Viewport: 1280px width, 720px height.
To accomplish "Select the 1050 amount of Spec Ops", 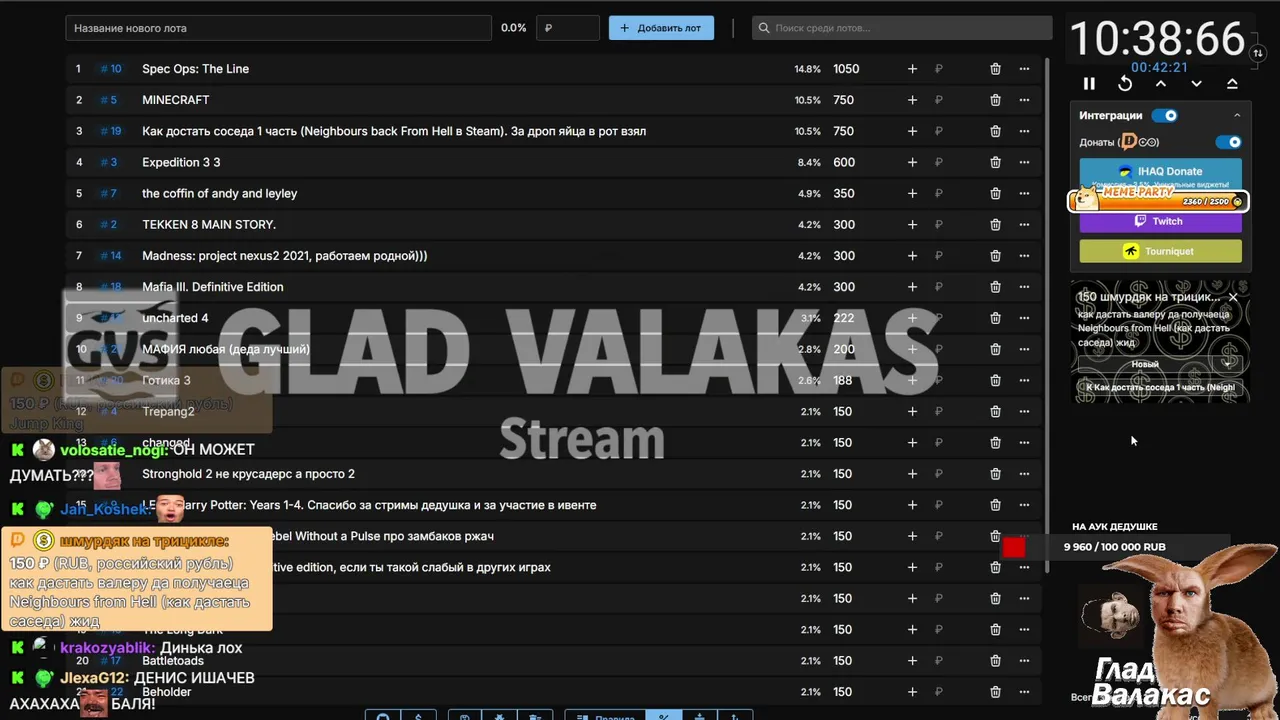I will pos(846,69).
